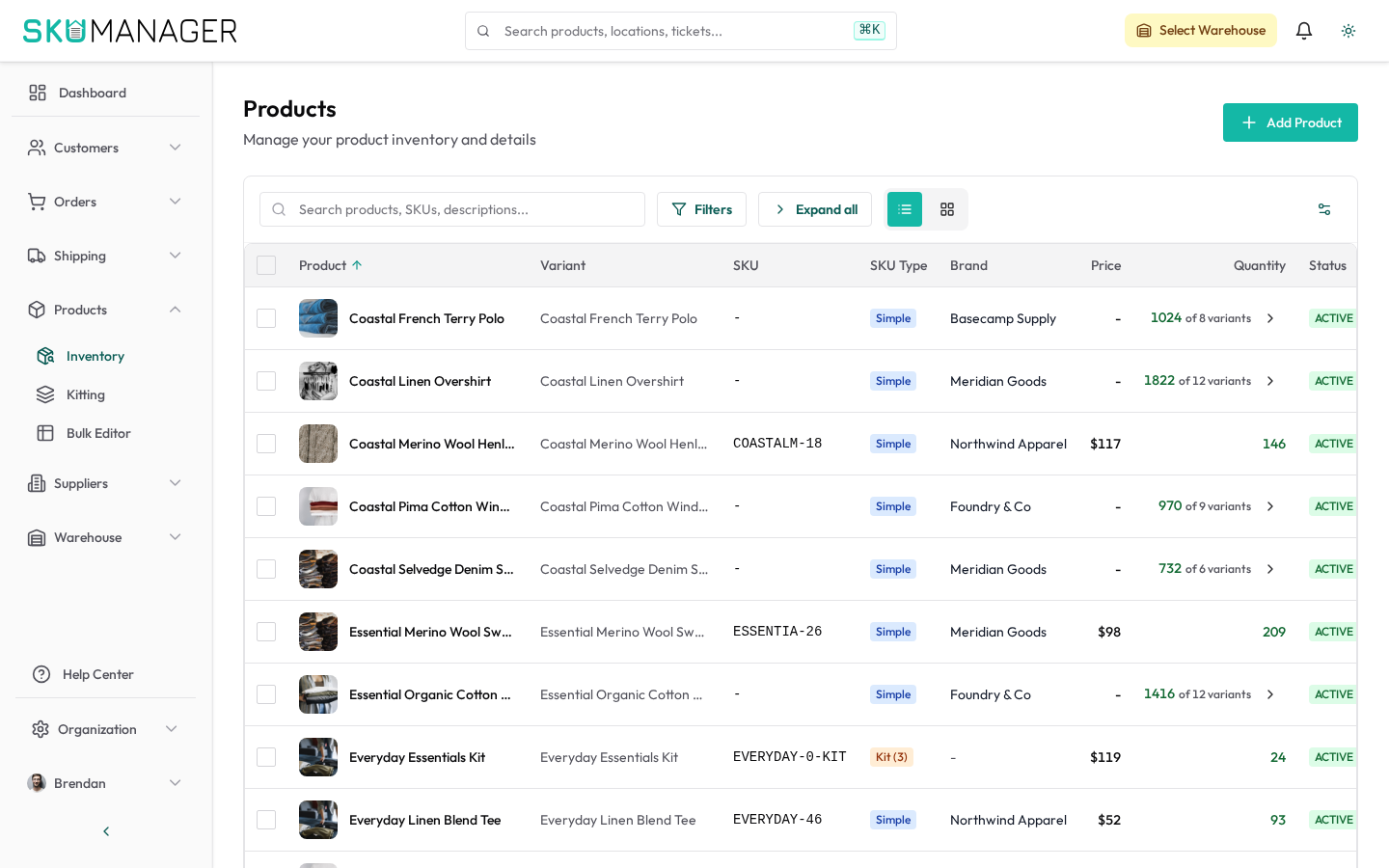
Task: Open notifications bell
Action: [1304, 31]
